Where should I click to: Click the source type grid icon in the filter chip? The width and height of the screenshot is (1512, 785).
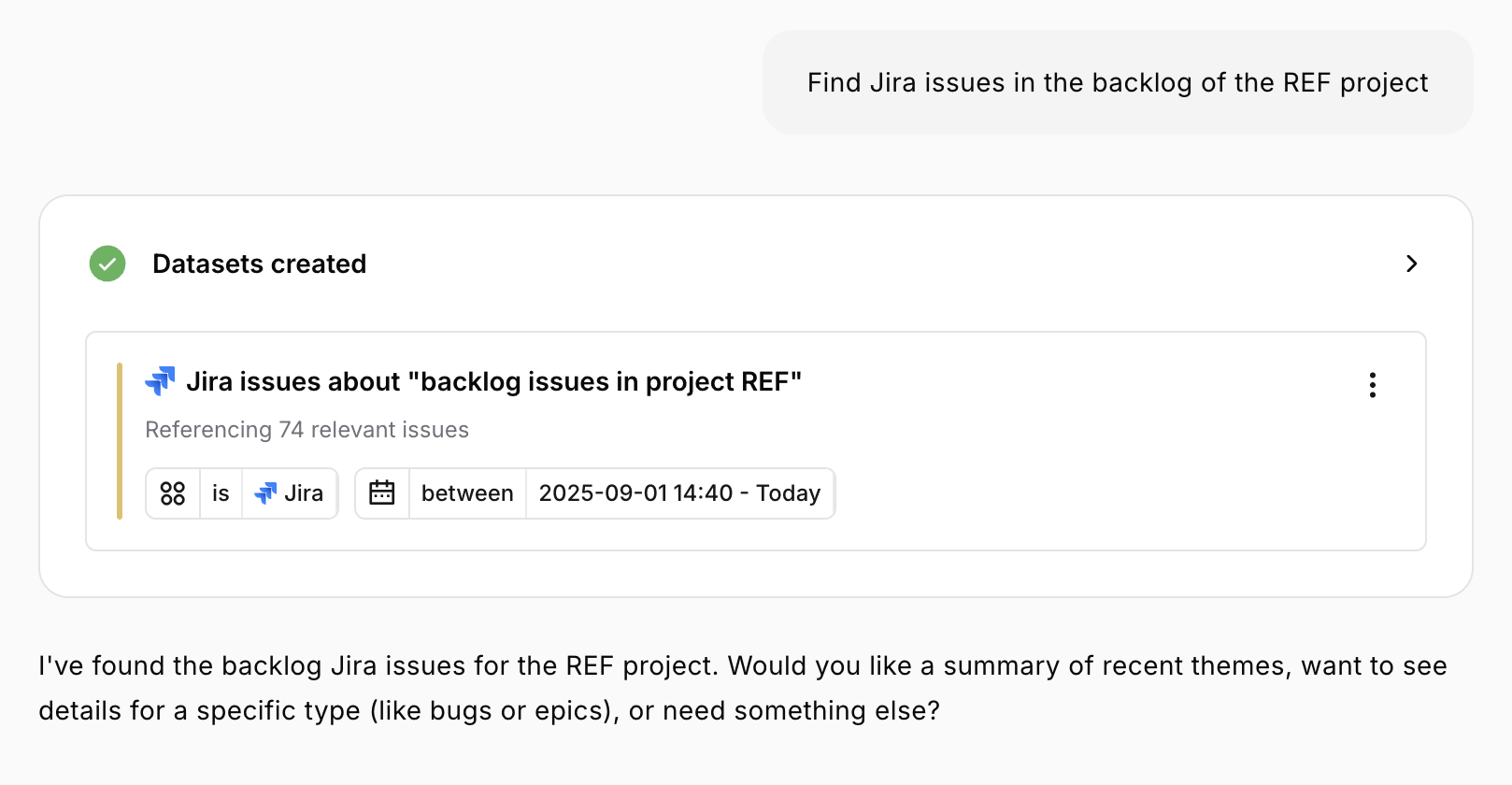[x=173, y=492]
